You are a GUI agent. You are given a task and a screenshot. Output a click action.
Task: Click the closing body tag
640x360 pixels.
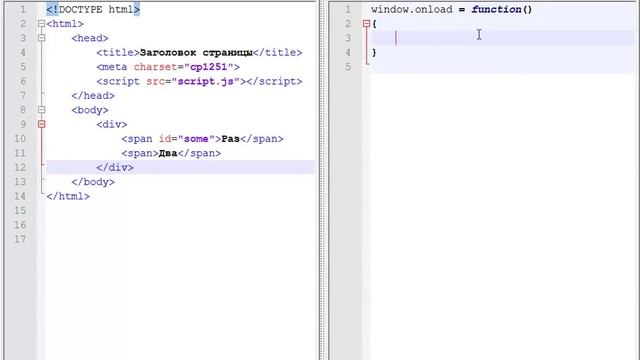coord(93,182)
